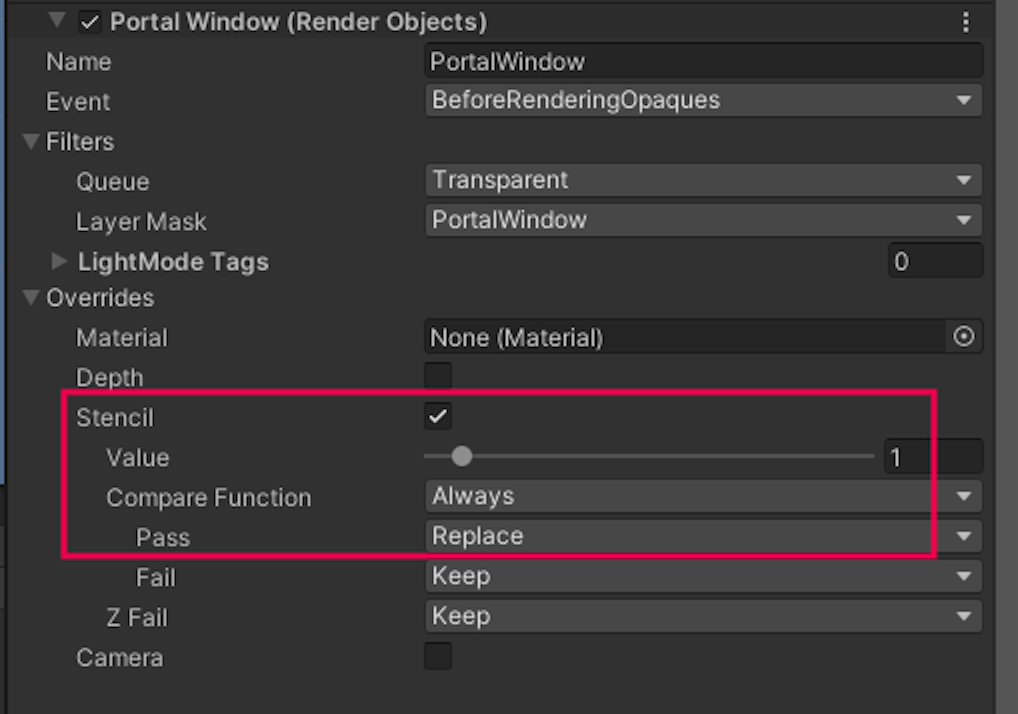
Task: Open the Queue dropdown set to Transparent
Action: (702, 180)
